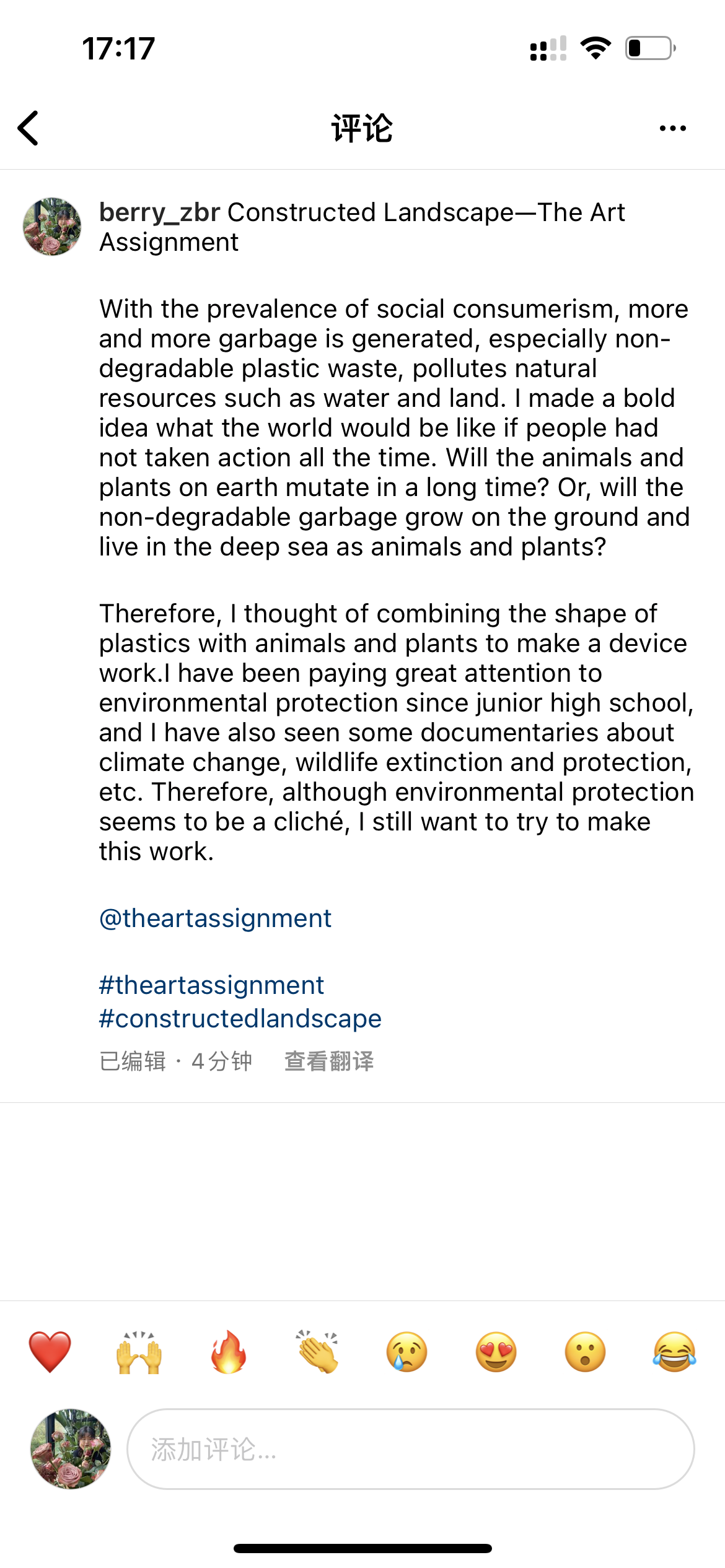Open the #constructedlandscape hashtag
Image resolution: width=725 pixels, height=1568 pixels.
click(x=240, y=1019)
